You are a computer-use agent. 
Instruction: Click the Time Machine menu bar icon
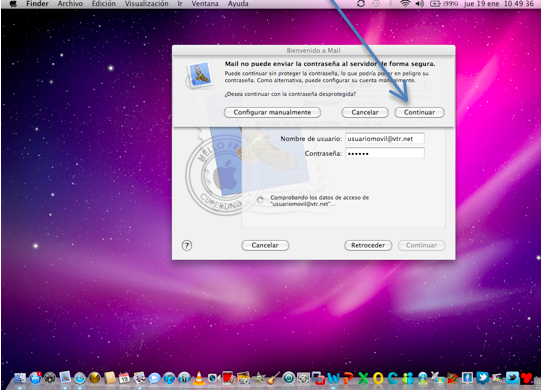click(376, 4)
